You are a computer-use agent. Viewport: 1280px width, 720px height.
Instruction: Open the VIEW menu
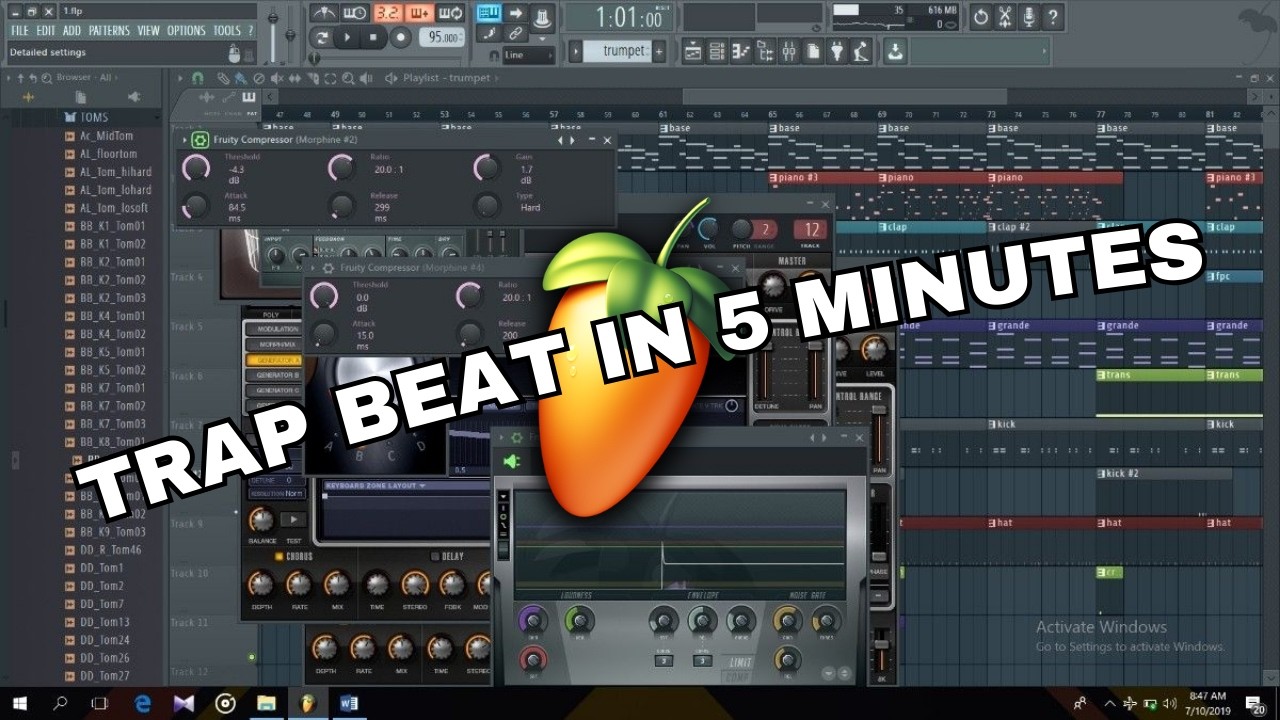coord(149,31)
